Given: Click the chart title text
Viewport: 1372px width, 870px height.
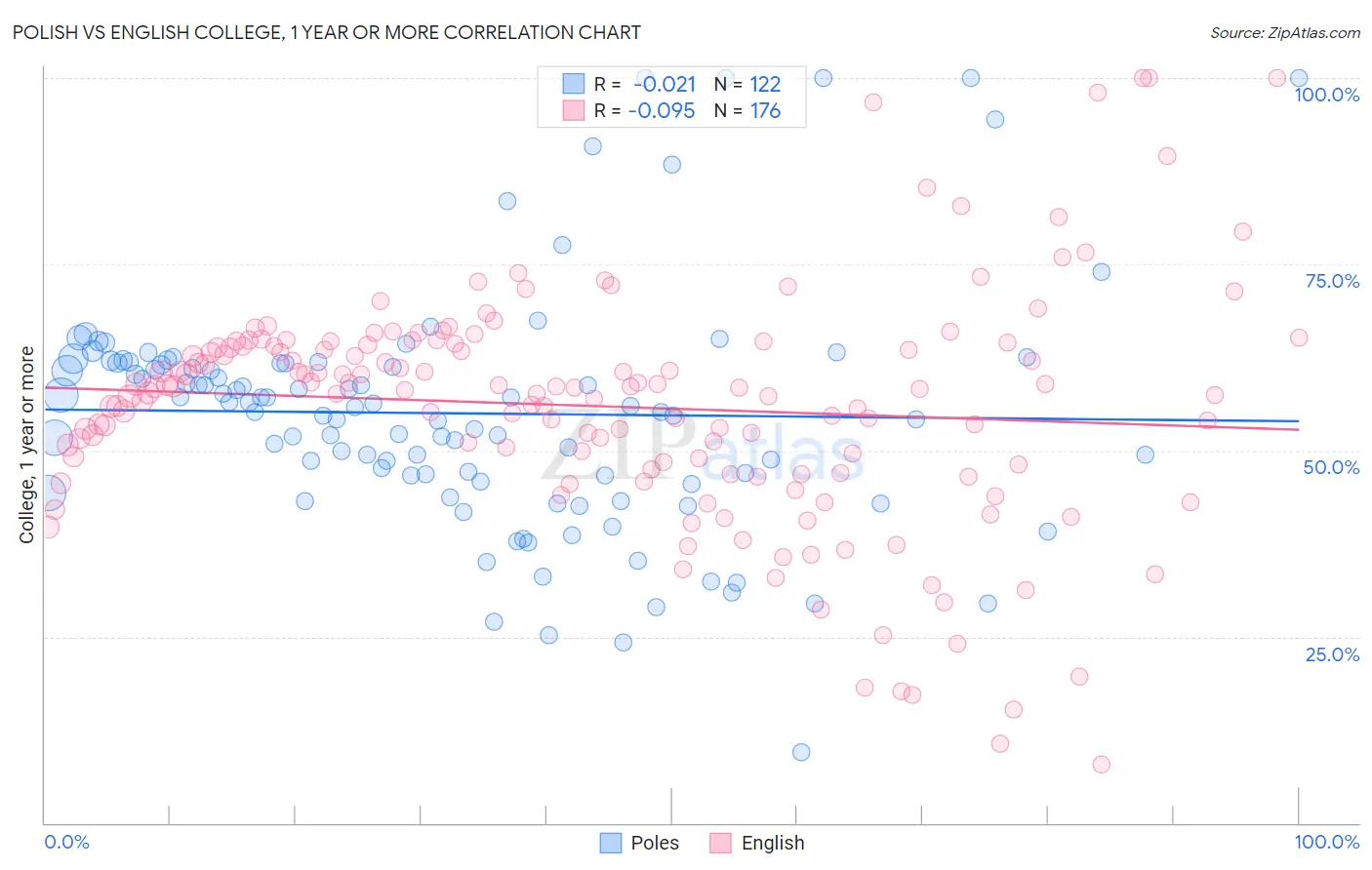Looking at the screenshot, I should pos(327,32).
